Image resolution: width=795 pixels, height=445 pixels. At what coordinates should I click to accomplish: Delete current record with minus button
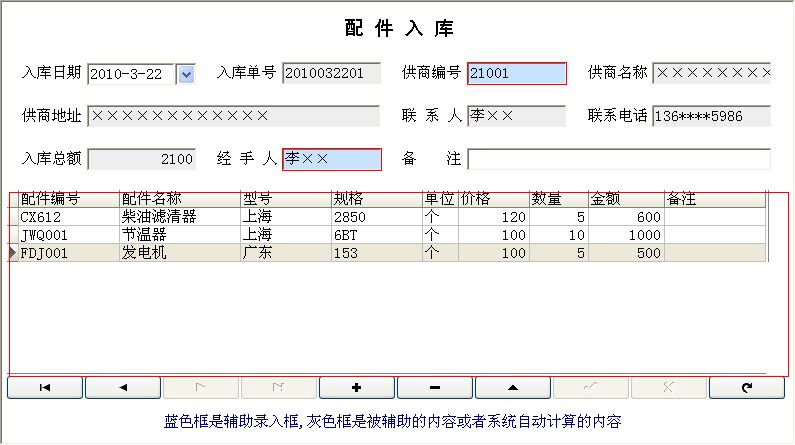pyautogui.click(x=435, y=388)
